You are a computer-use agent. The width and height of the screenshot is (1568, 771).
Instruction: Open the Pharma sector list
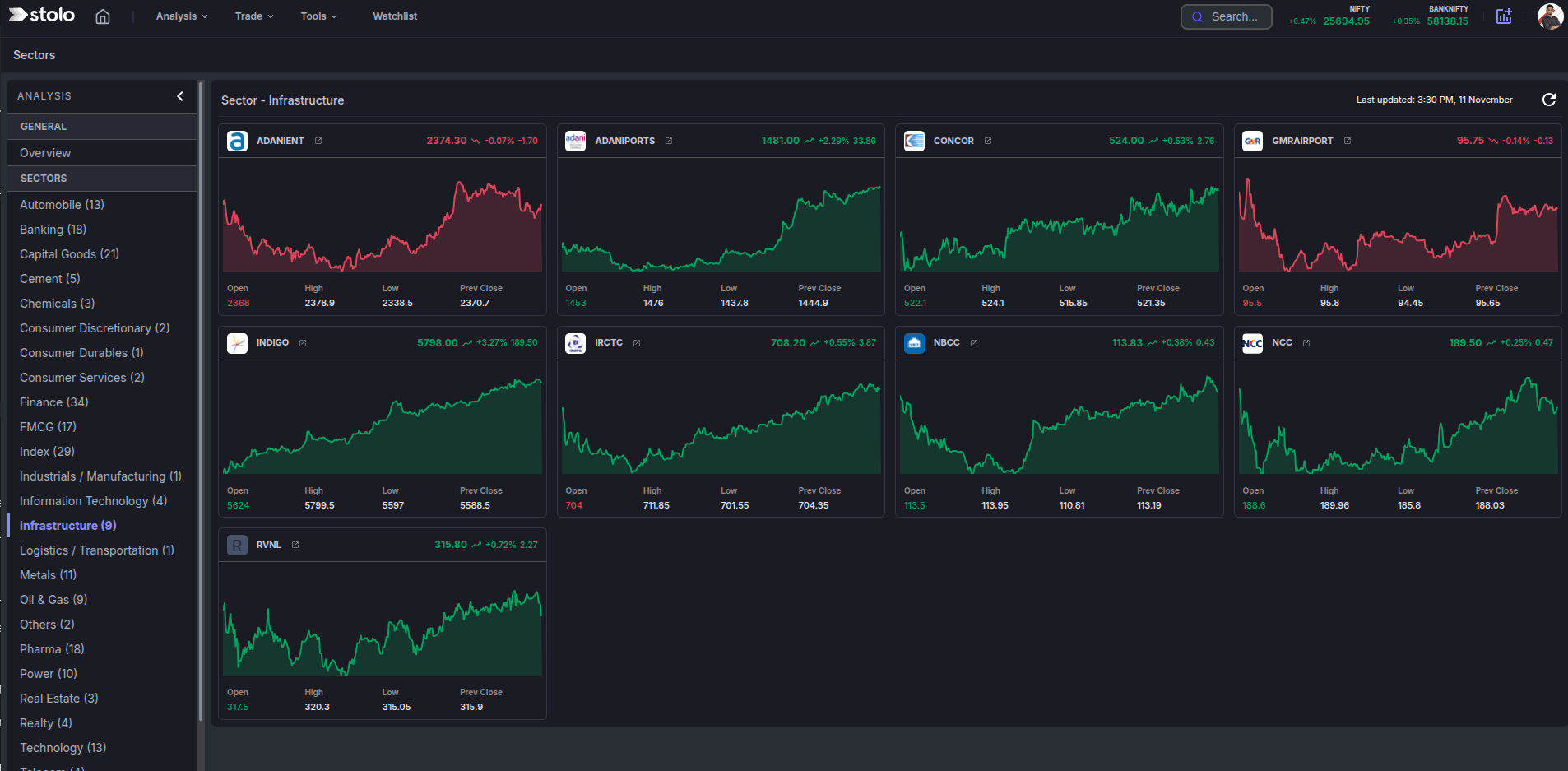(51, 648)
